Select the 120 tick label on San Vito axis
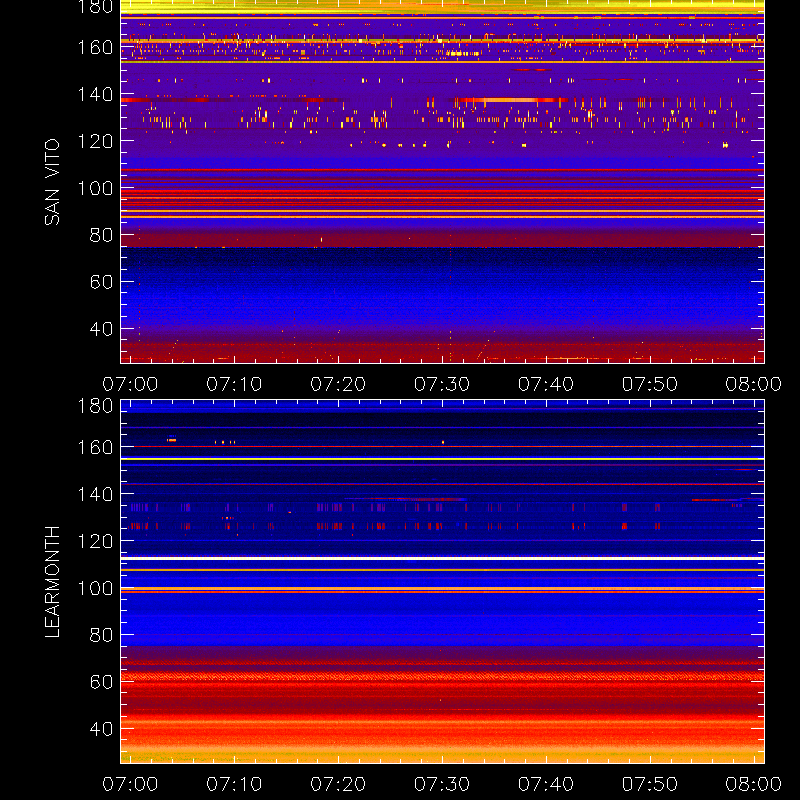This screenshot has width=800, height=800. (x=95, y=141)
